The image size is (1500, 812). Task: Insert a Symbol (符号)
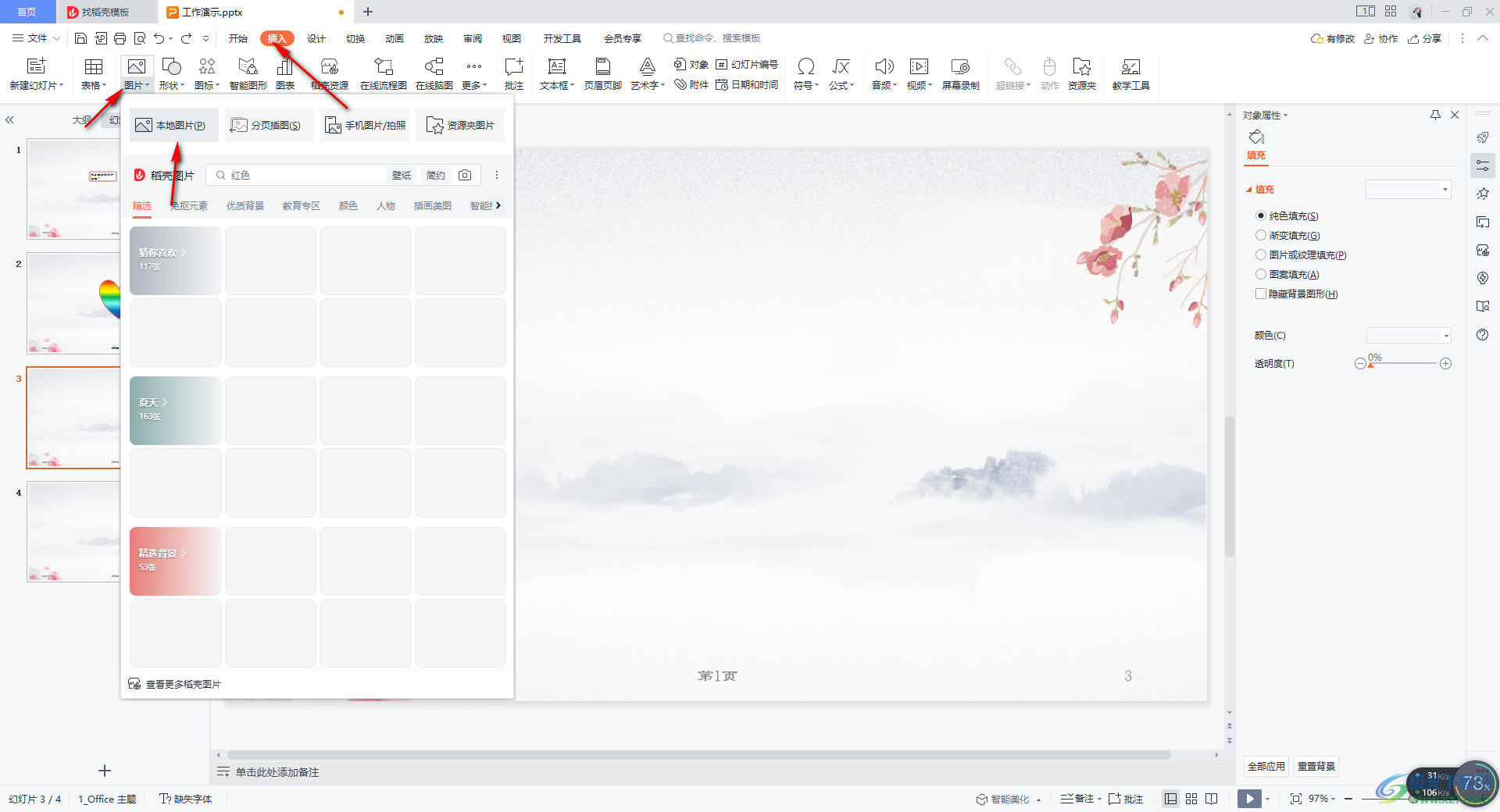pyautogui.click(x=806, y=74)
